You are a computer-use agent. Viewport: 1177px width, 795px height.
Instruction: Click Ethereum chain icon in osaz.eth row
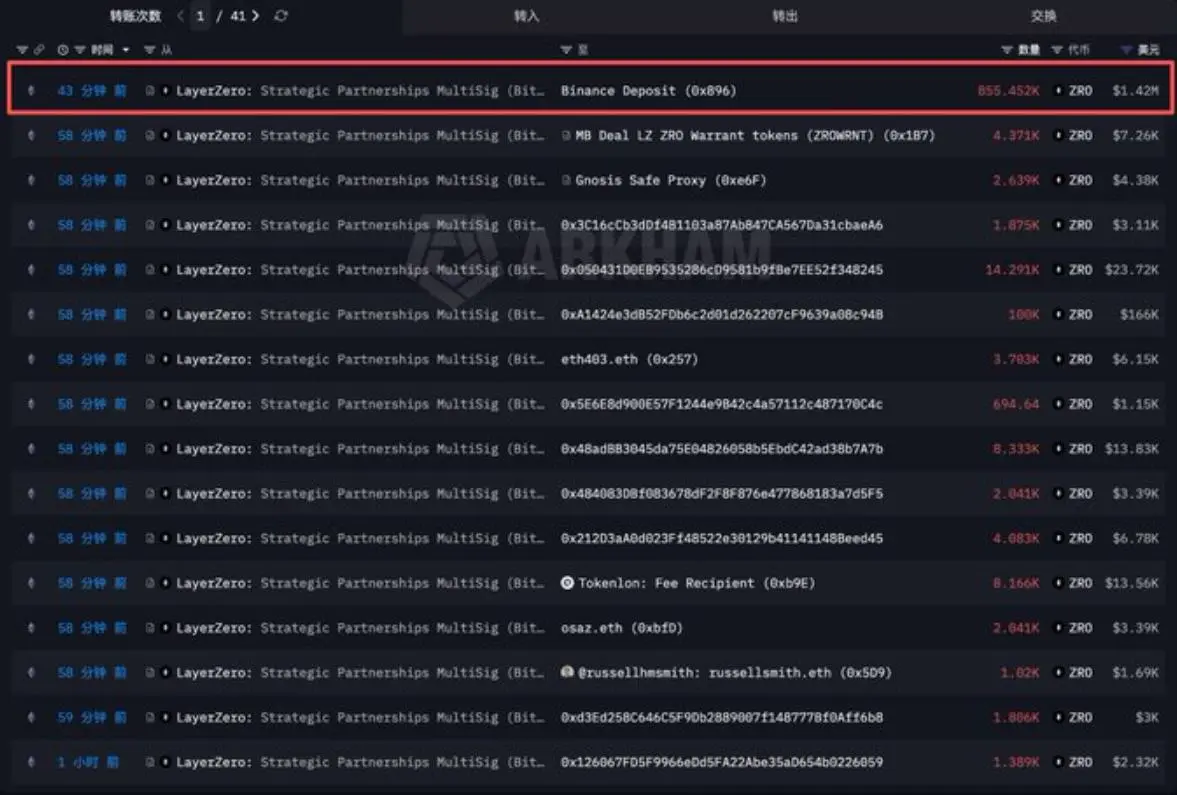pos(31,628)
